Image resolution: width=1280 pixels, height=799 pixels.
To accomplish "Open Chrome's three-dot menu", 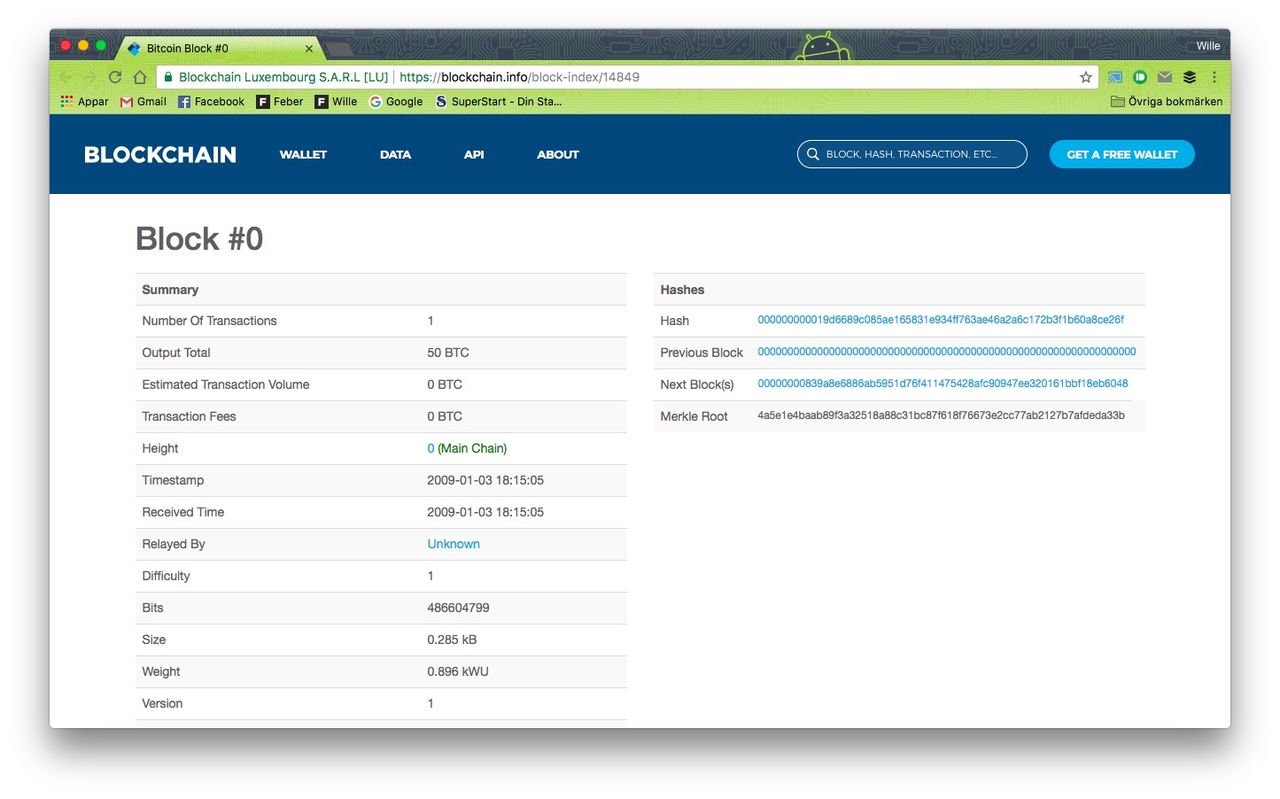I will coord(1214,77).
